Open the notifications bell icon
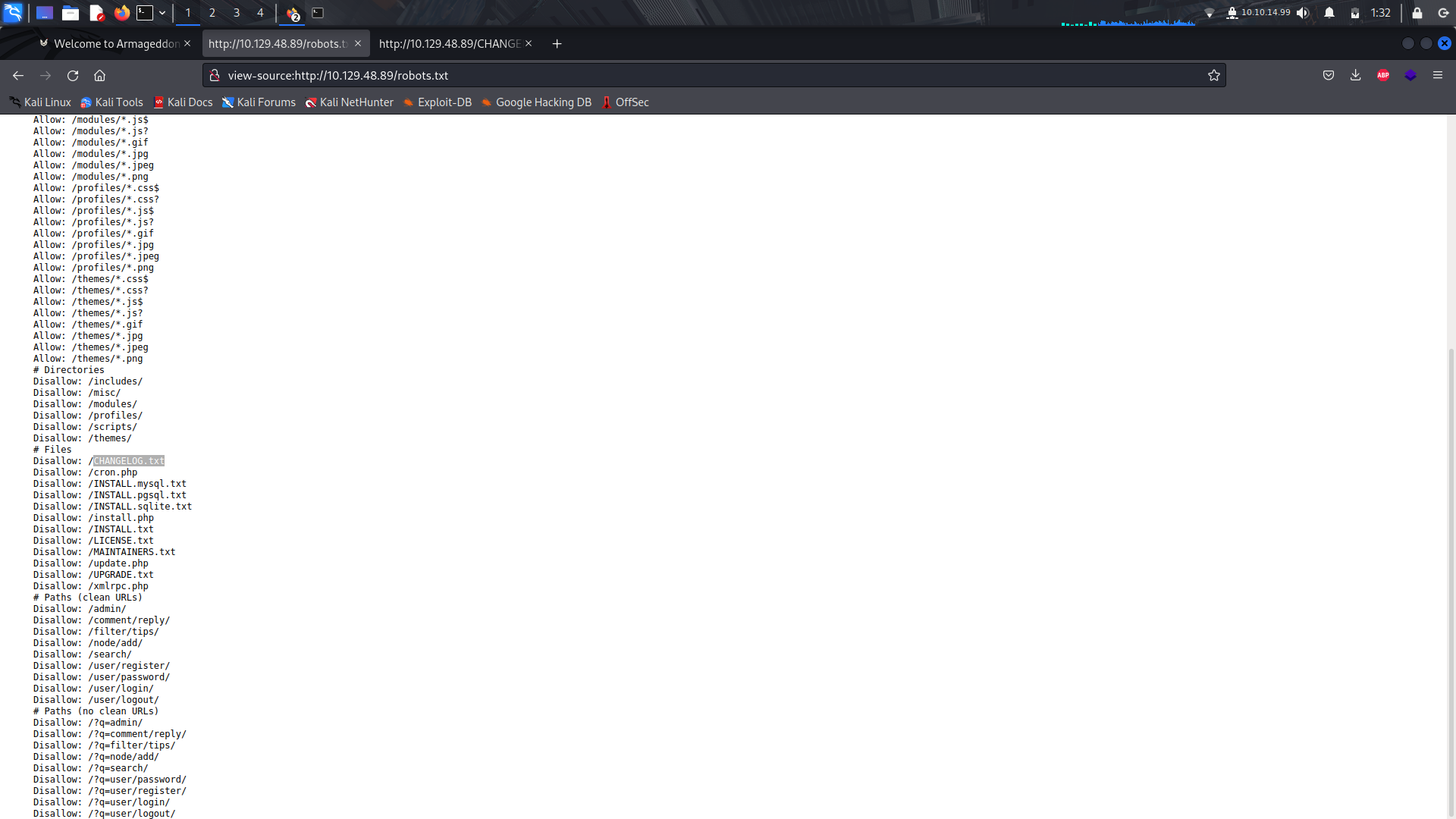This screenshot has width=1456, height=819. pyautogui.click(x=1329, y=13)
